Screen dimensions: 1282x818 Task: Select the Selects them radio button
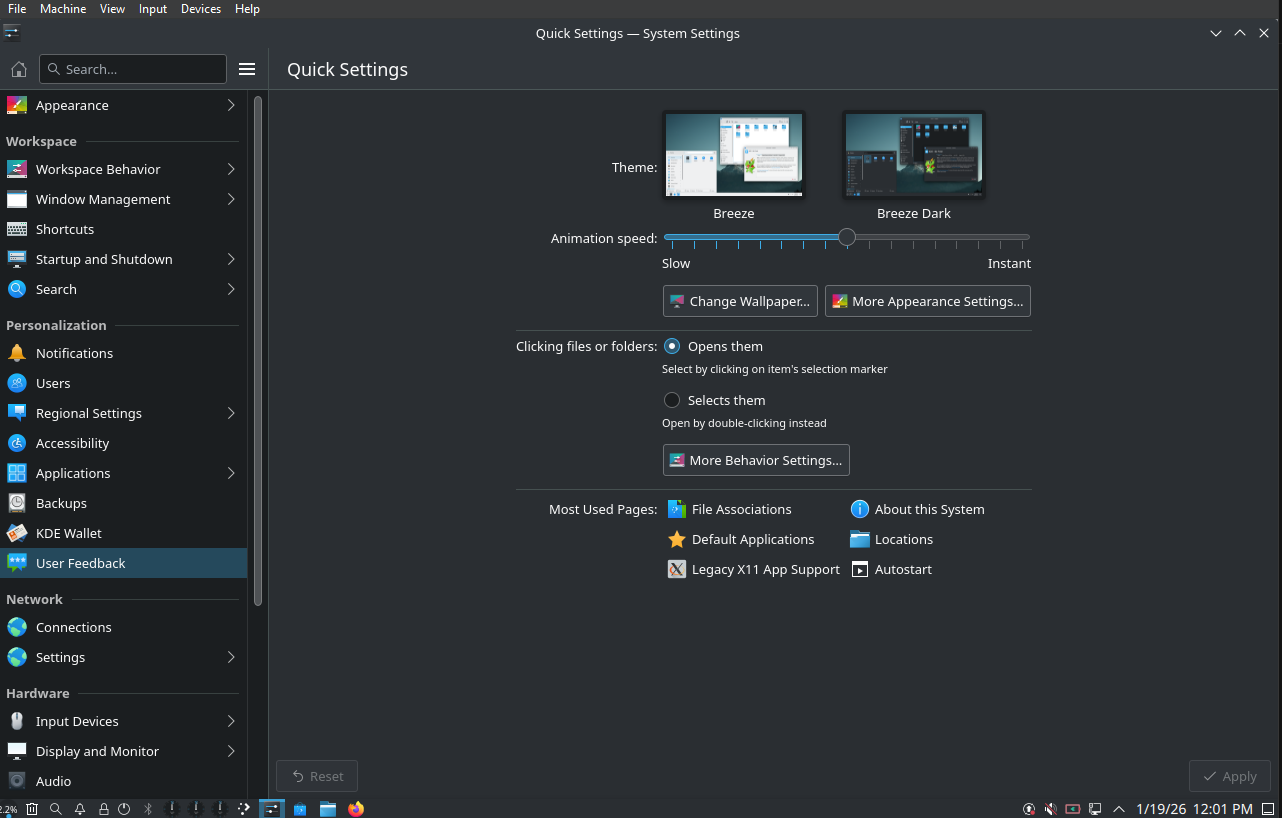click(672, 400)
